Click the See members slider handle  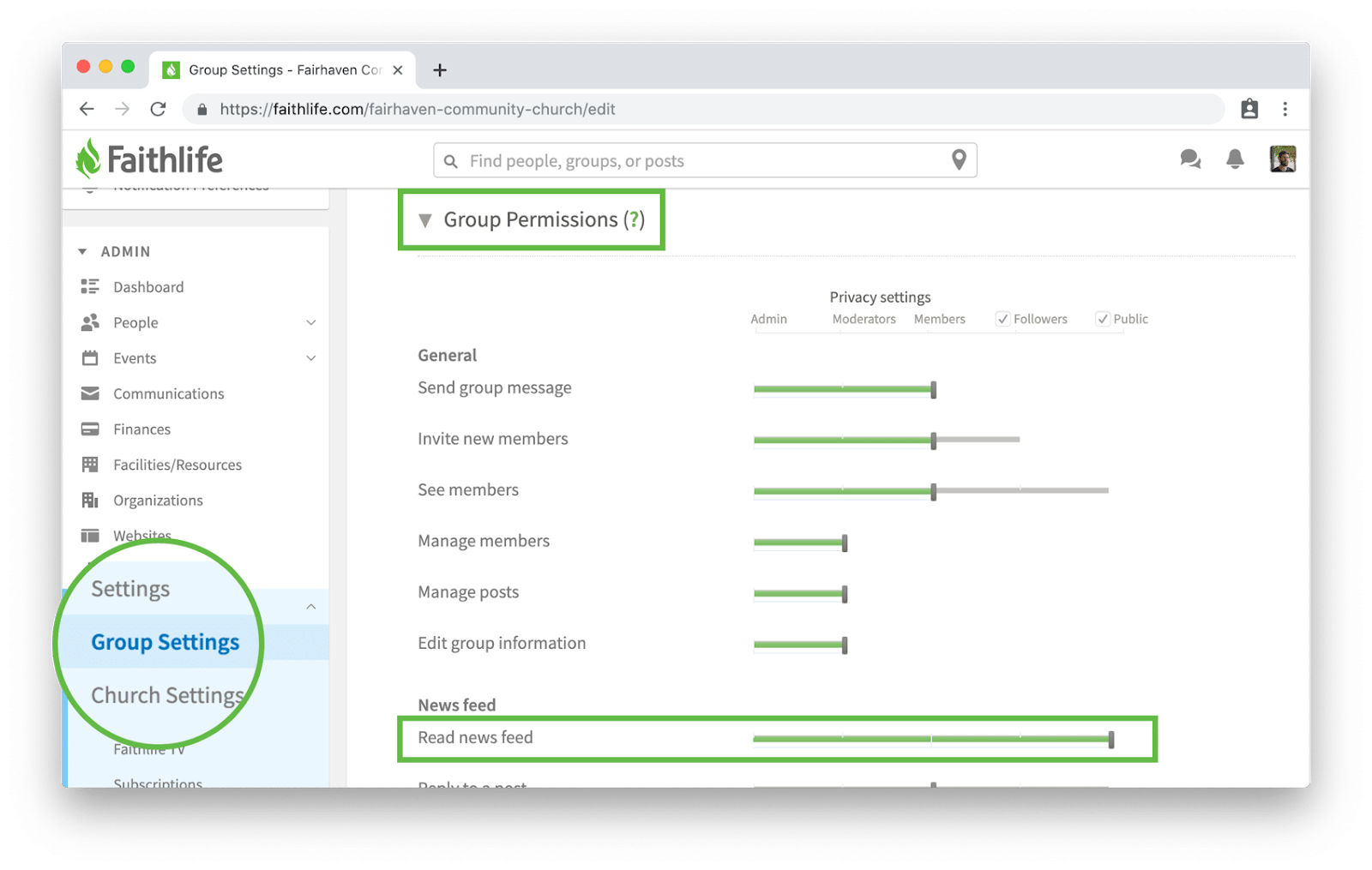point(934,492)
